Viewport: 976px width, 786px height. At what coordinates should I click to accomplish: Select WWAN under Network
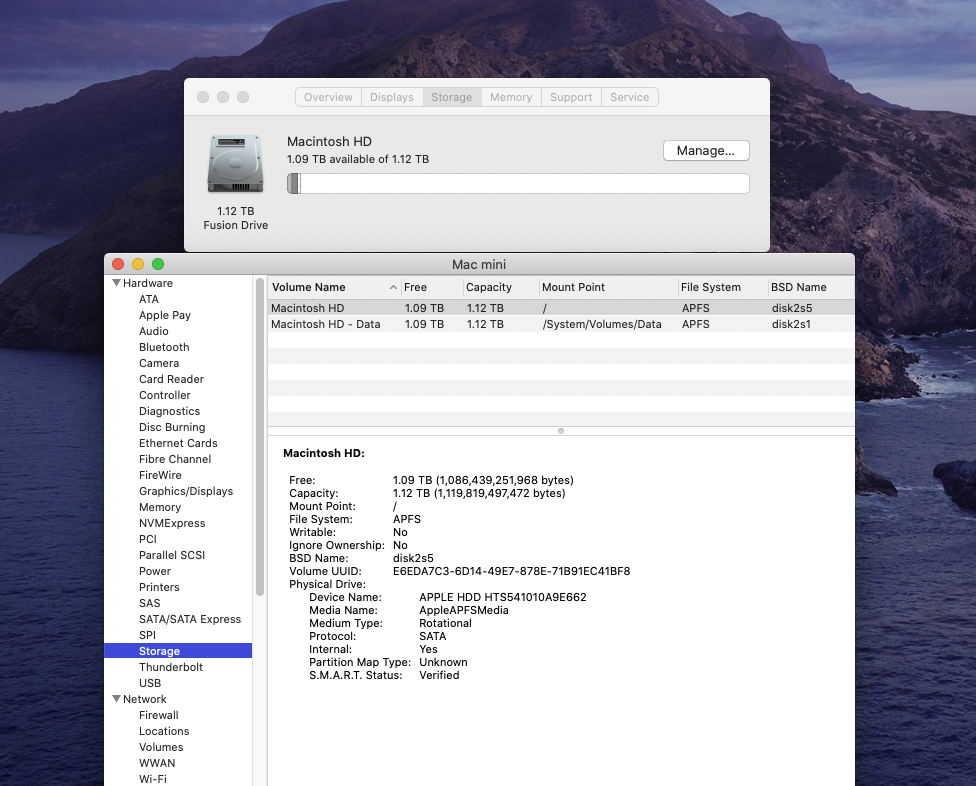[x=157, y=763]
